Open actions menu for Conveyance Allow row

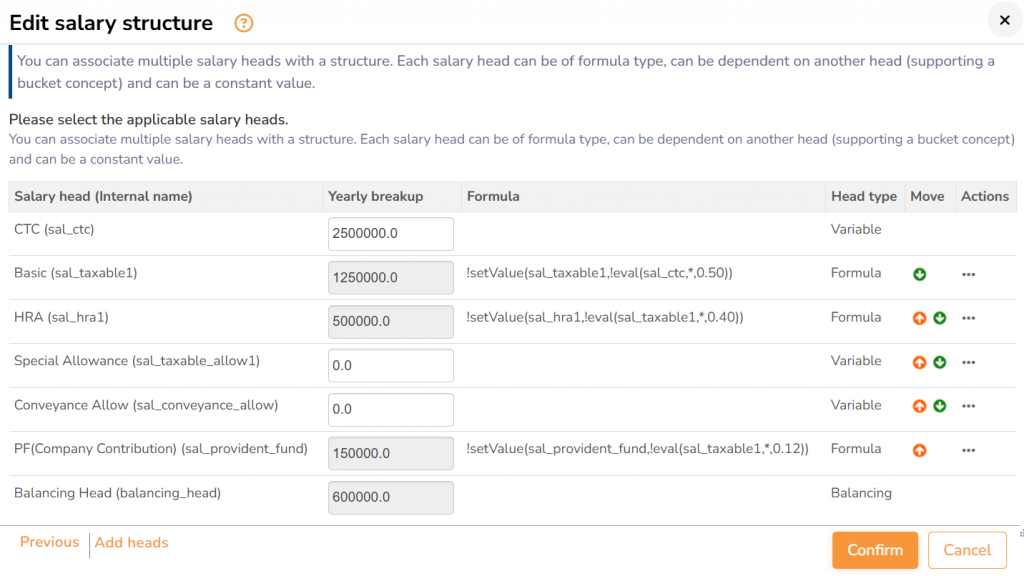pos(968,406)
